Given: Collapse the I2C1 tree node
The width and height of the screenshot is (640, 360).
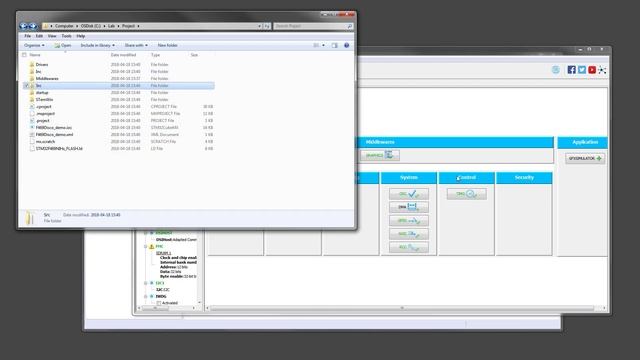Looking at the screenshot, I should (x=146, y=283).
